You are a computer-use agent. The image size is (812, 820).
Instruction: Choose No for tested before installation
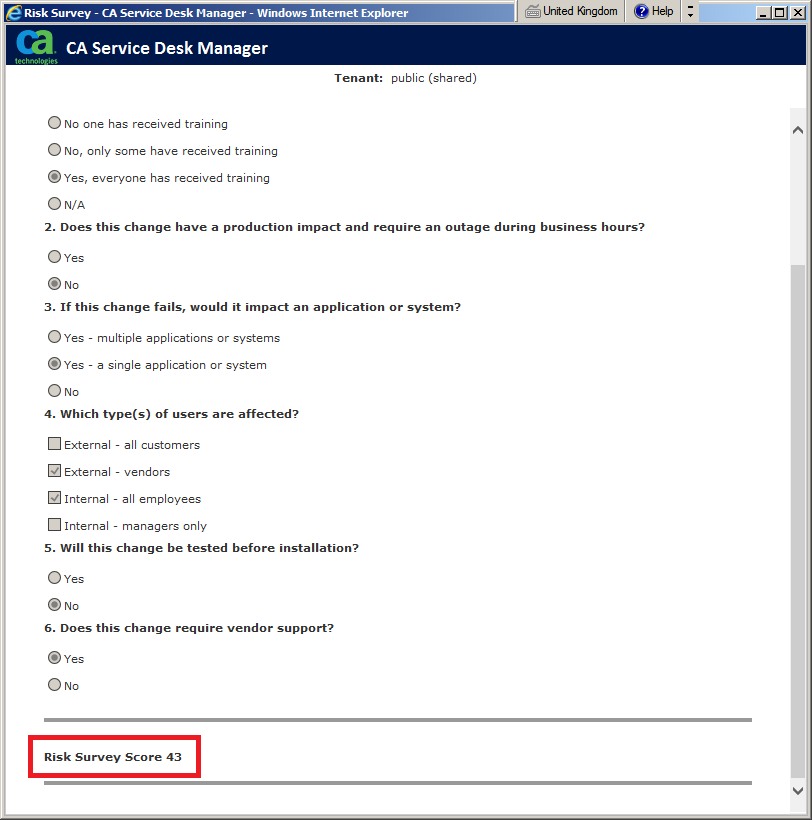coord(54,605)
